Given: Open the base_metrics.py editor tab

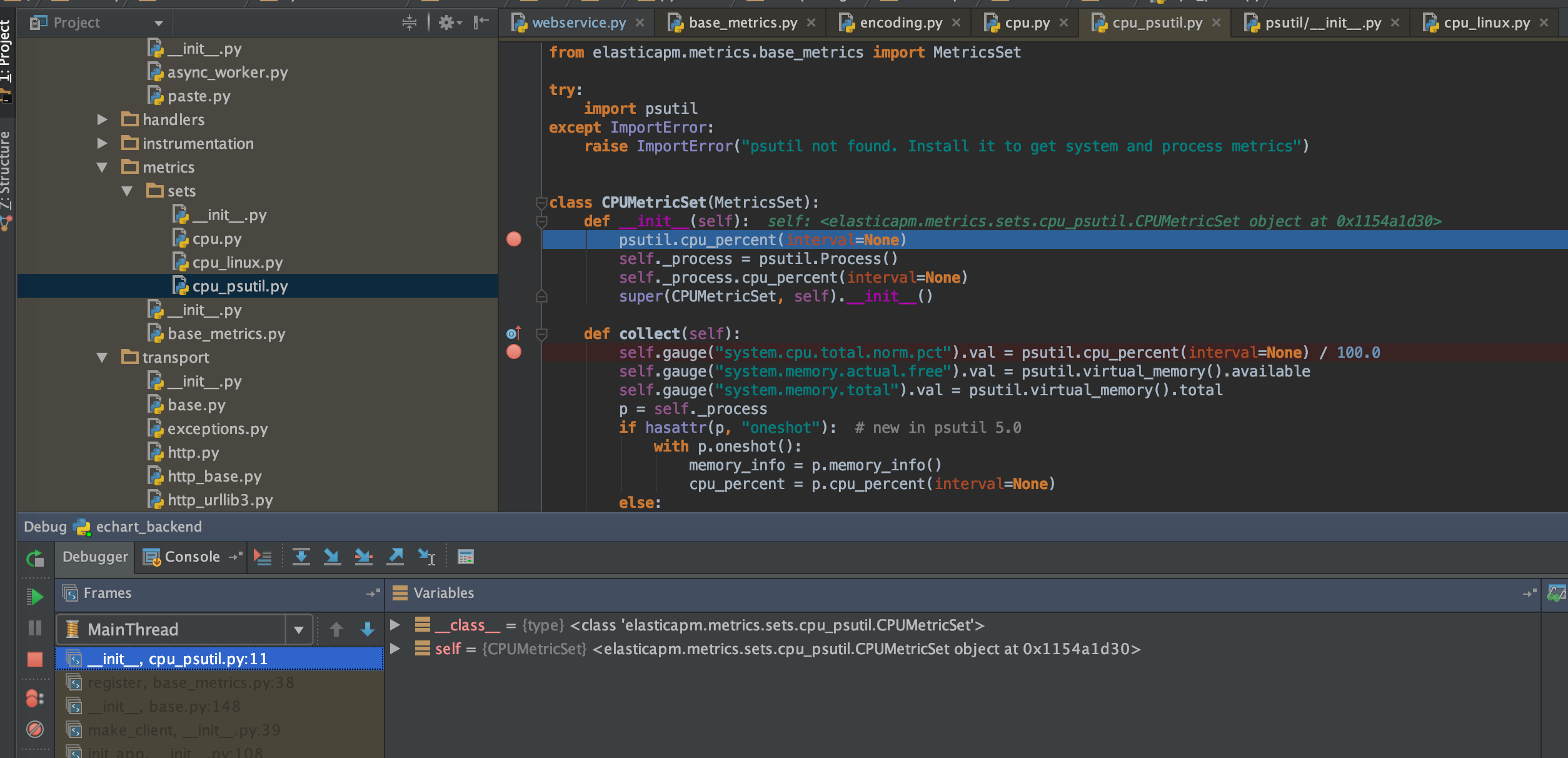Looking at the screenshot, I should pos(742,23).
